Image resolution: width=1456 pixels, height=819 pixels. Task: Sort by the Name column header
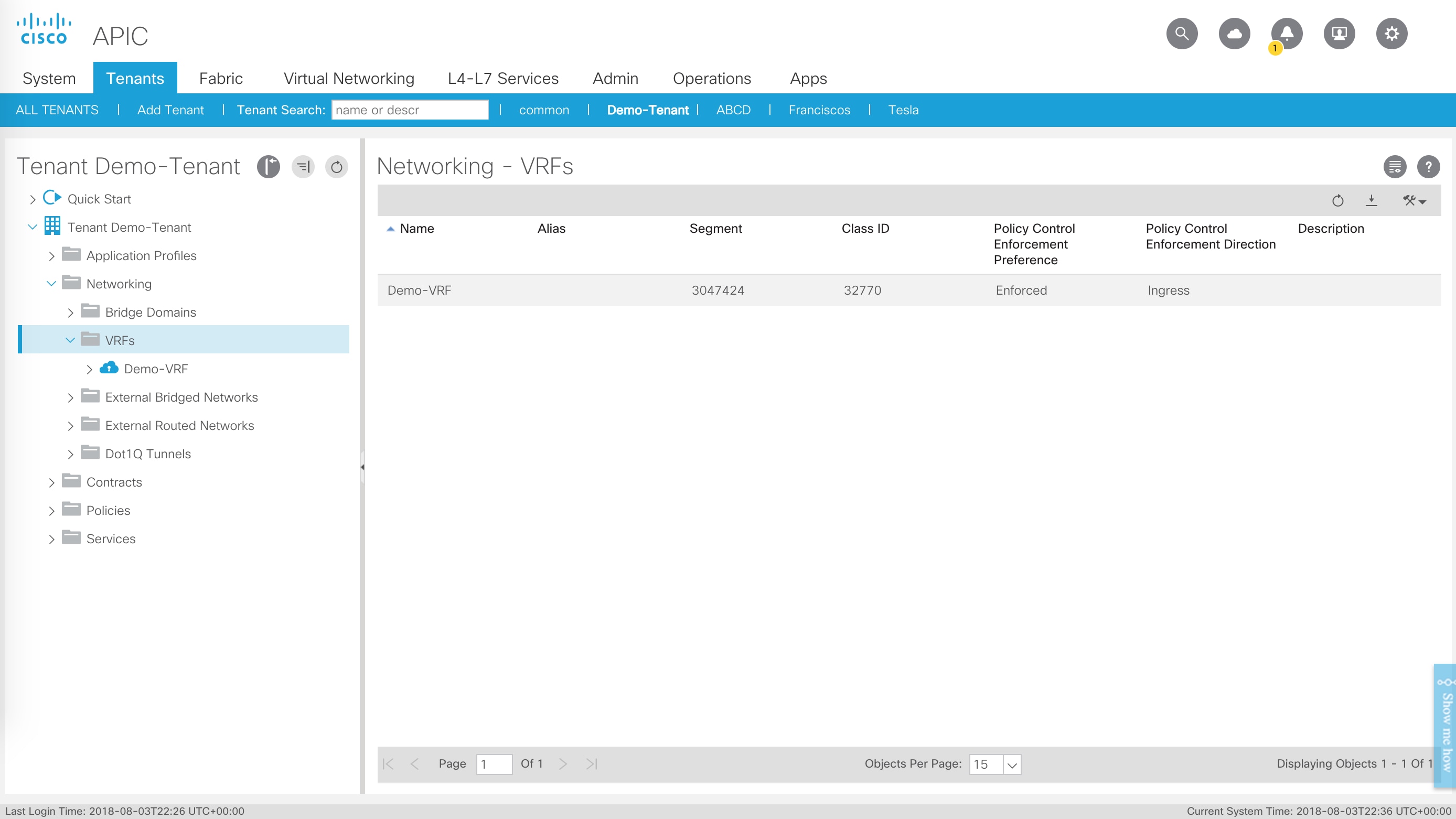tap(416, 229)
